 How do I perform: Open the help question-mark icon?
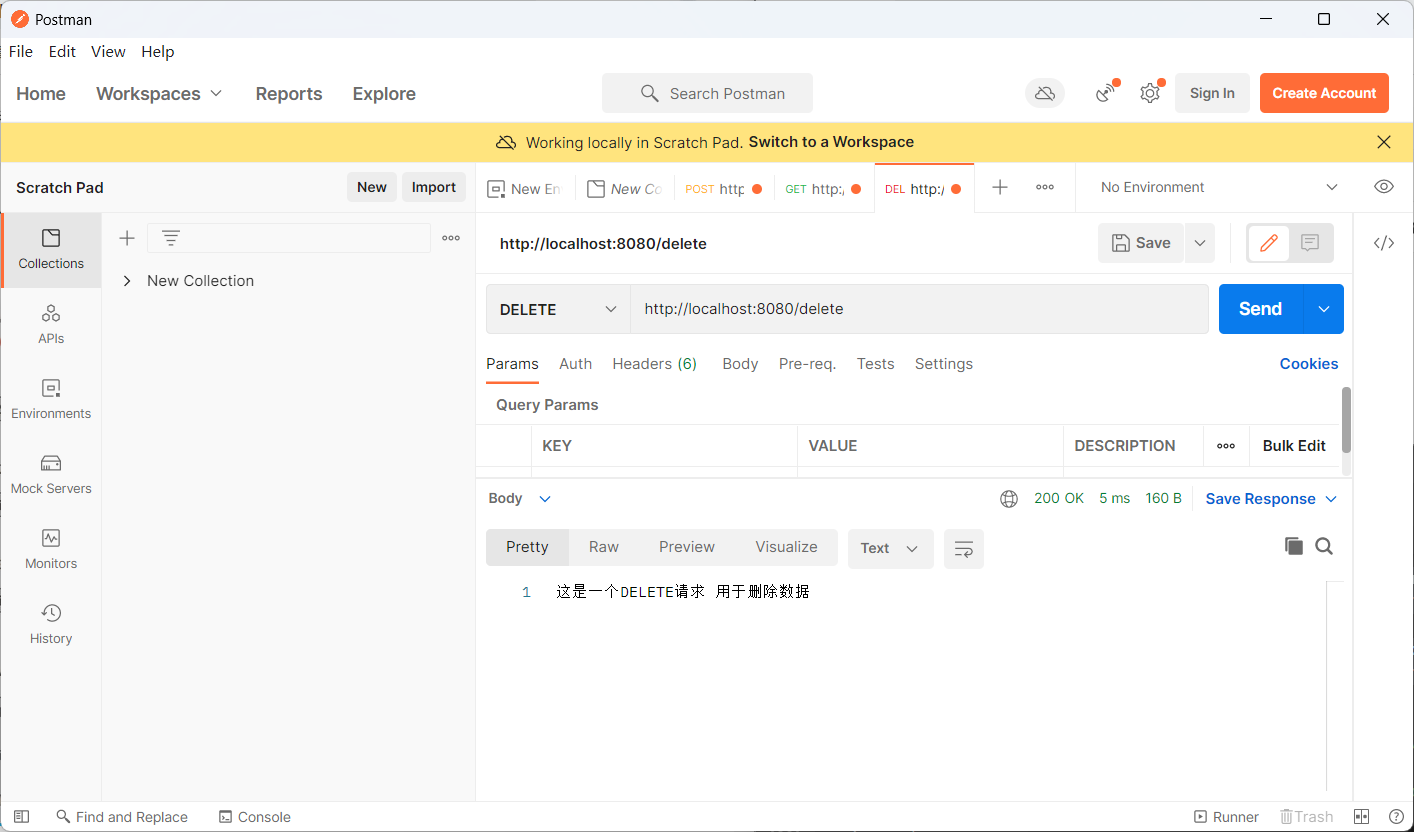coord(1396,817)
